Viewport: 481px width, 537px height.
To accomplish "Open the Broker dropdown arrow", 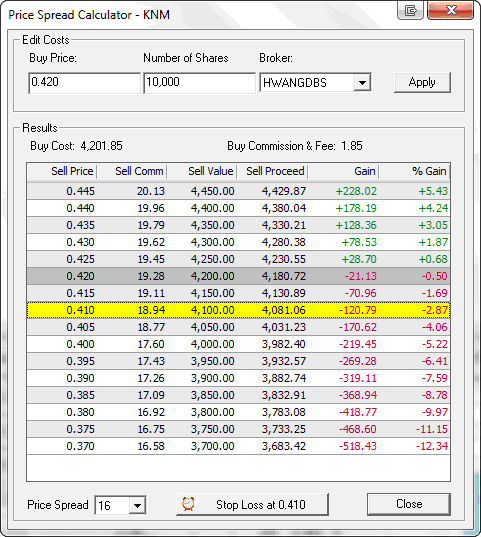I will [x=362, y=83].
